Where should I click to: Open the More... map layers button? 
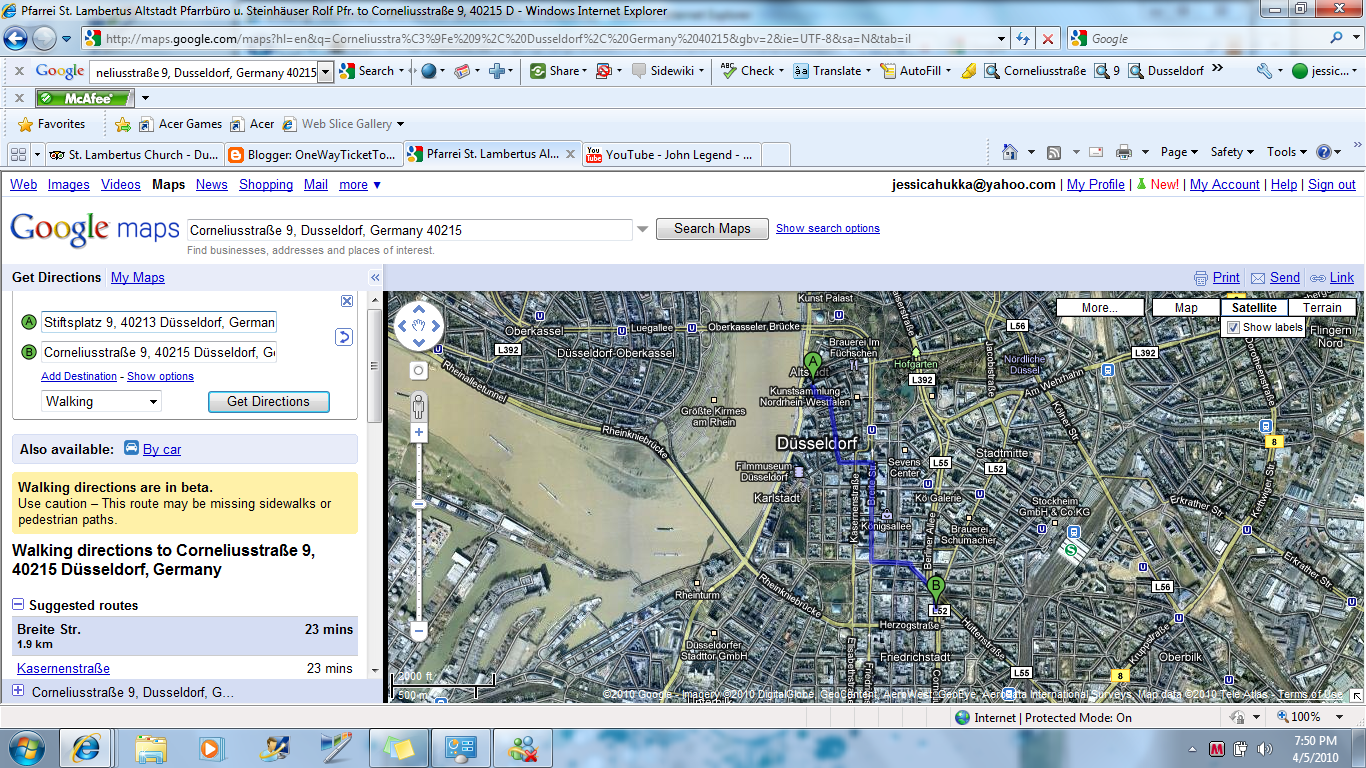coord(1100,308)
